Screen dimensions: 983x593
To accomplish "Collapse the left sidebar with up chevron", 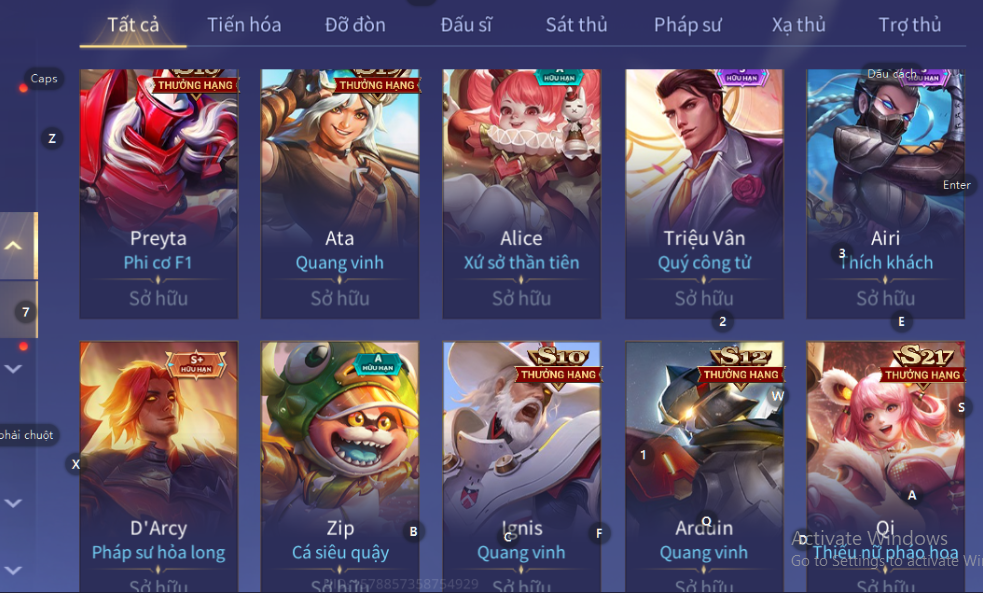I will pos(14,246).
